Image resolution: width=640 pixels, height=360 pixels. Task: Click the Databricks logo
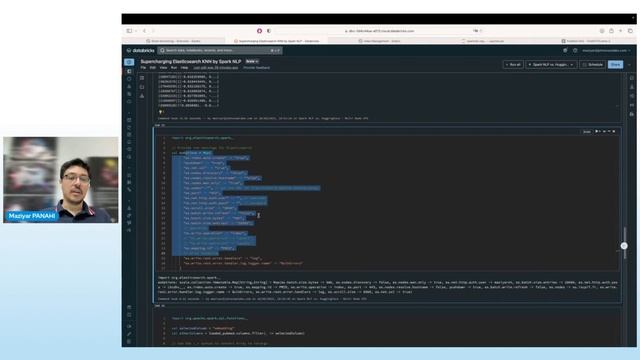click(x=141, y=51)
